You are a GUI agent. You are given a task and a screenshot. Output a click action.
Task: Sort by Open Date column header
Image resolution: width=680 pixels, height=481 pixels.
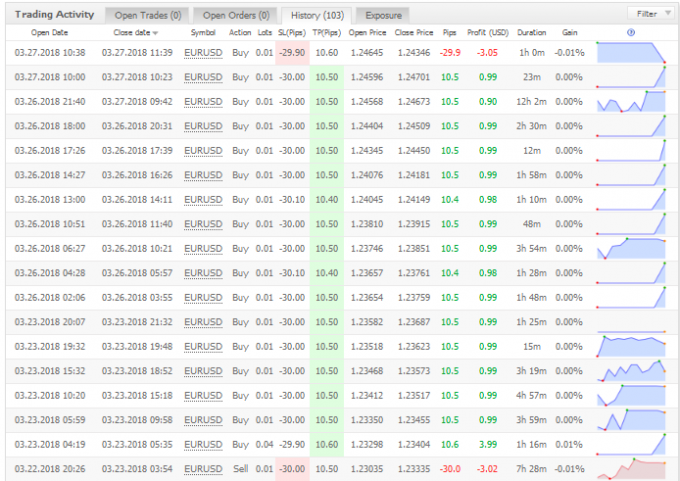tap(49, 33)
